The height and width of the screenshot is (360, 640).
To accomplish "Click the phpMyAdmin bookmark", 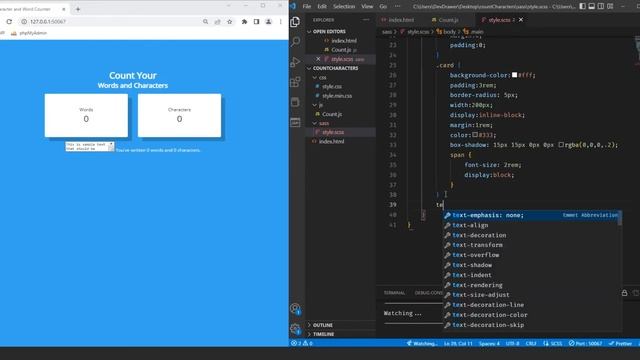I will coord(29,33).
